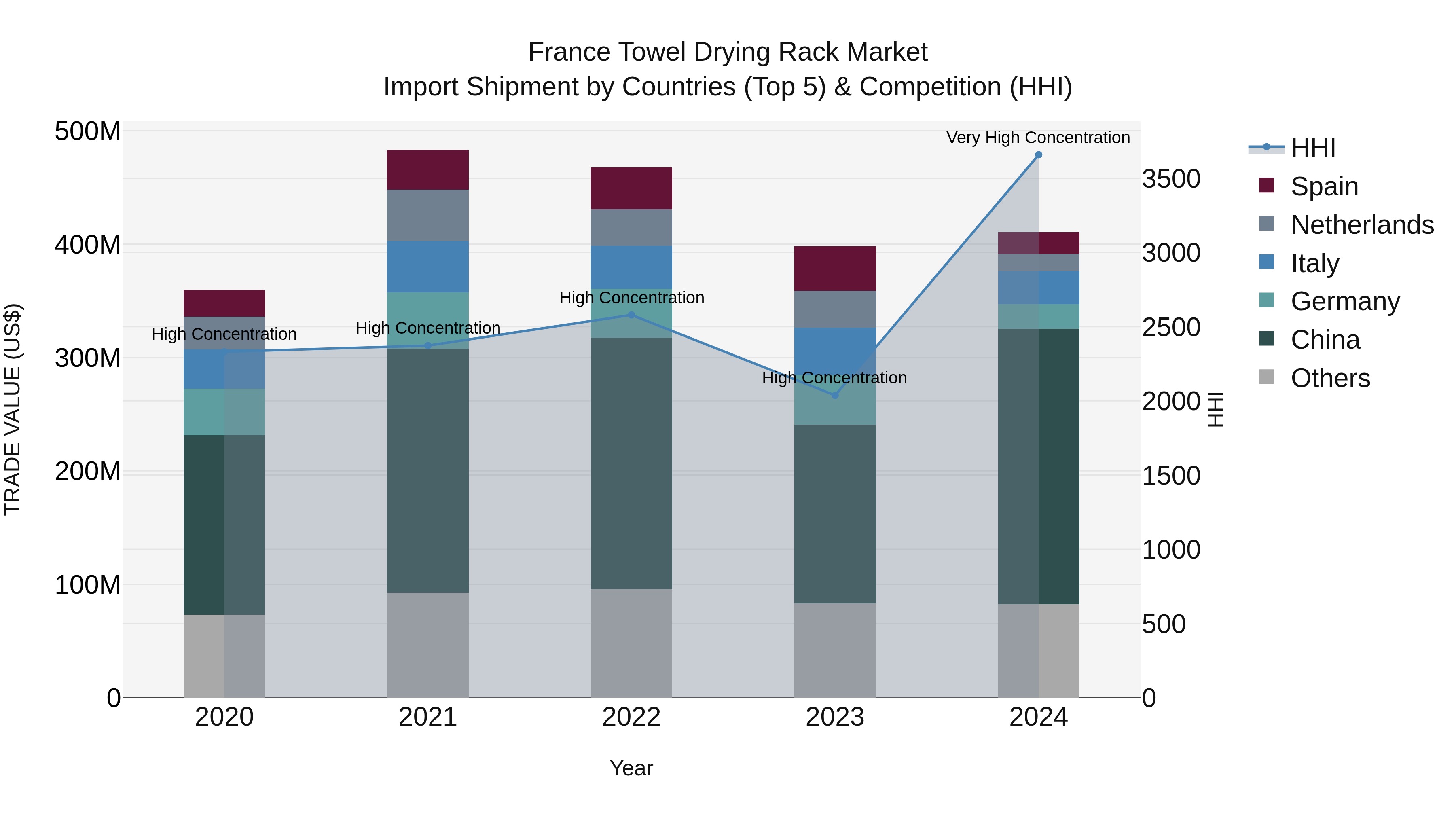Click the 1500 HHI axis tick label
Screen dimensions: 1456x819
1171,475
